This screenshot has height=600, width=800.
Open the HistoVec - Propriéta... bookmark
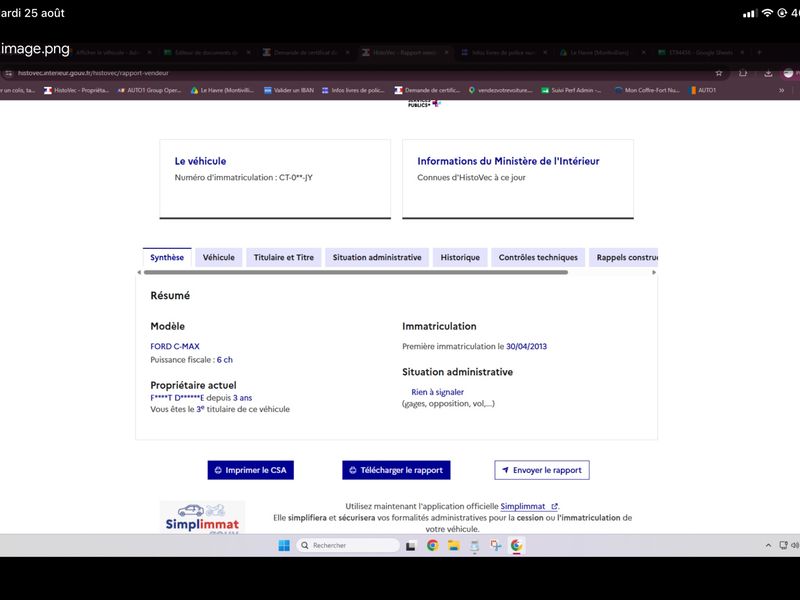coord(77,90)
